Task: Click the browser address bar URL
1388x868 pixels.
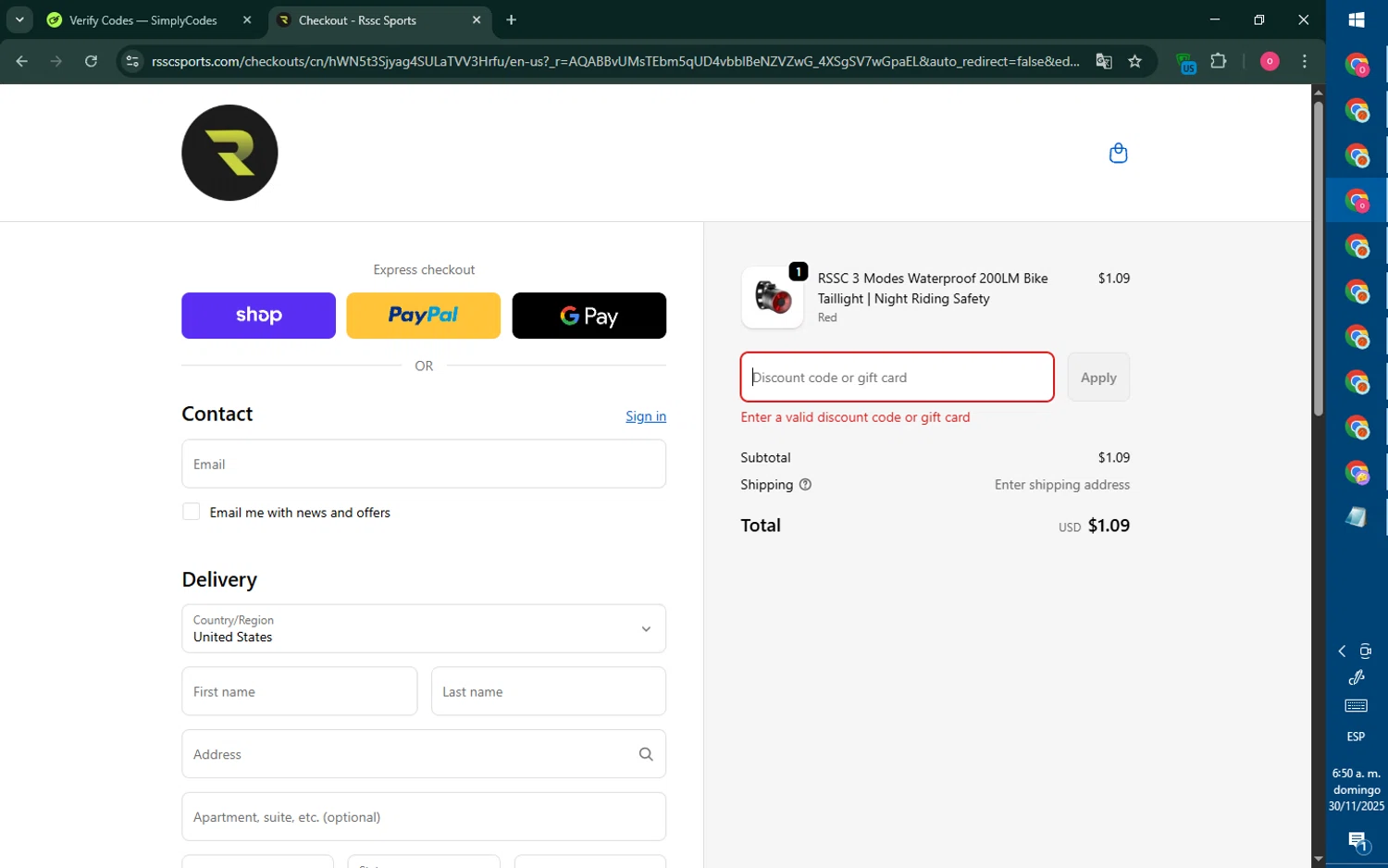Action: click(615, 61)
